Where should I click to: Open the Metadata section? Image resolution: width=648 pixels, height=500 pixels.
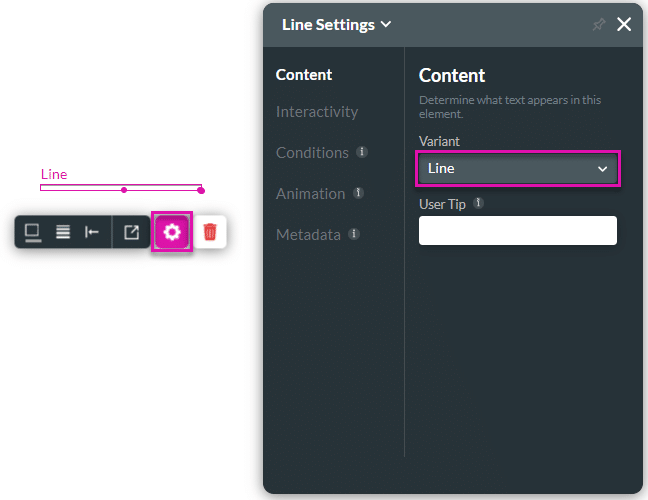tap(308, 235)
